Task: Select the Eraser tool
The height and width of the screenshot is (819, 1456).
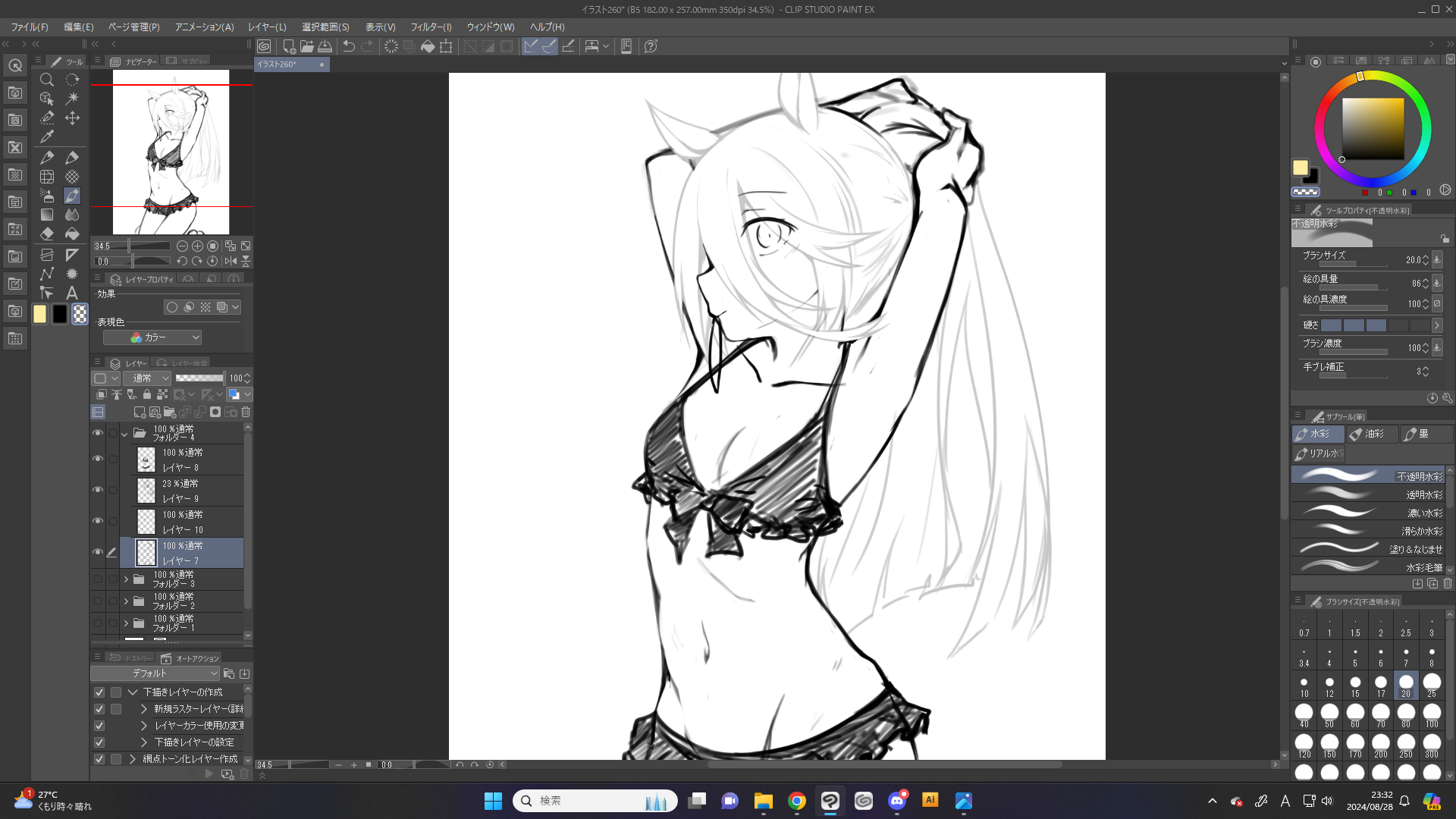Action: tap(47, 234)
